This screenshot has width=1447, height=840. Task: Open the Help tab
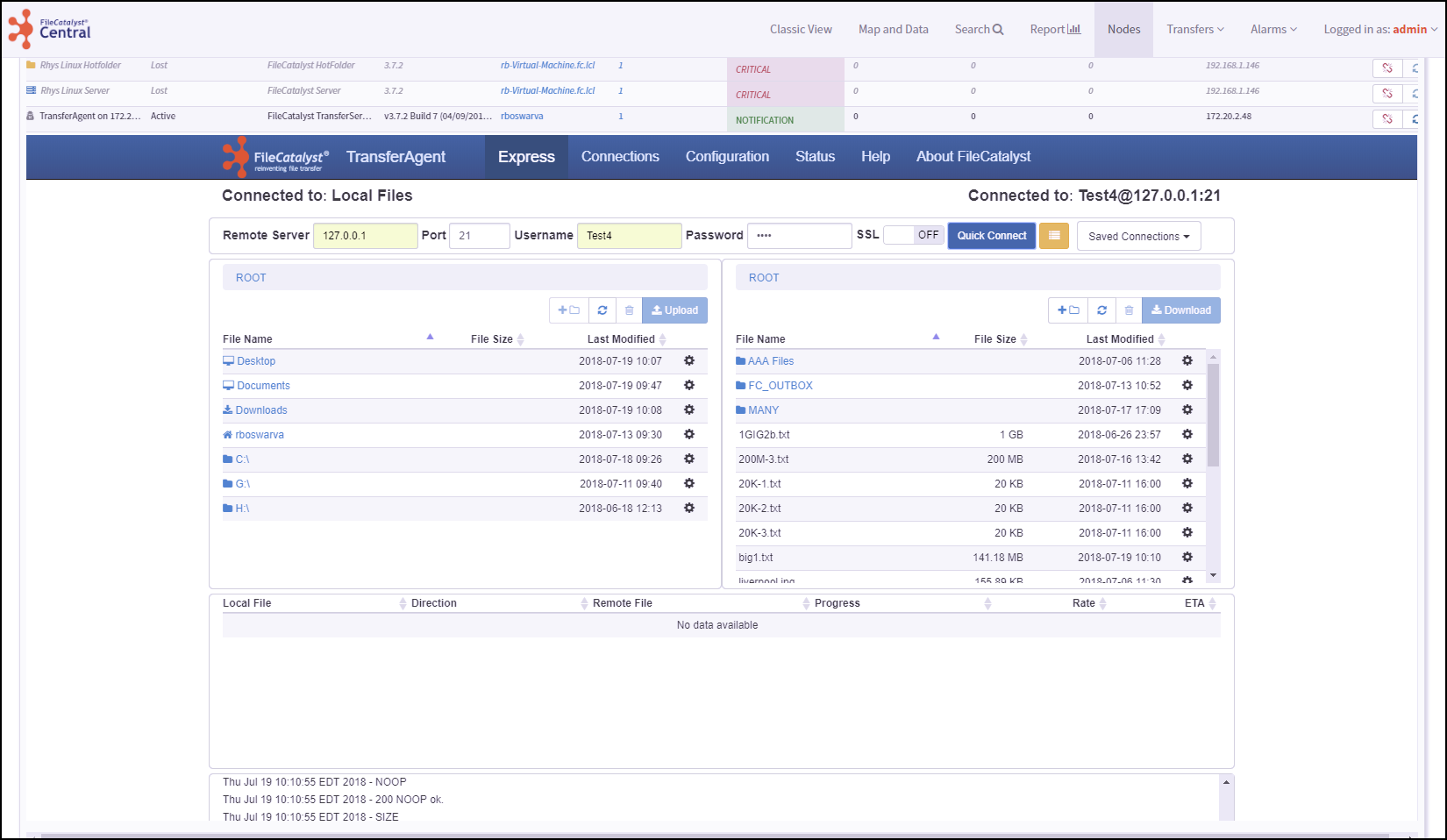[x=875, y=157]
